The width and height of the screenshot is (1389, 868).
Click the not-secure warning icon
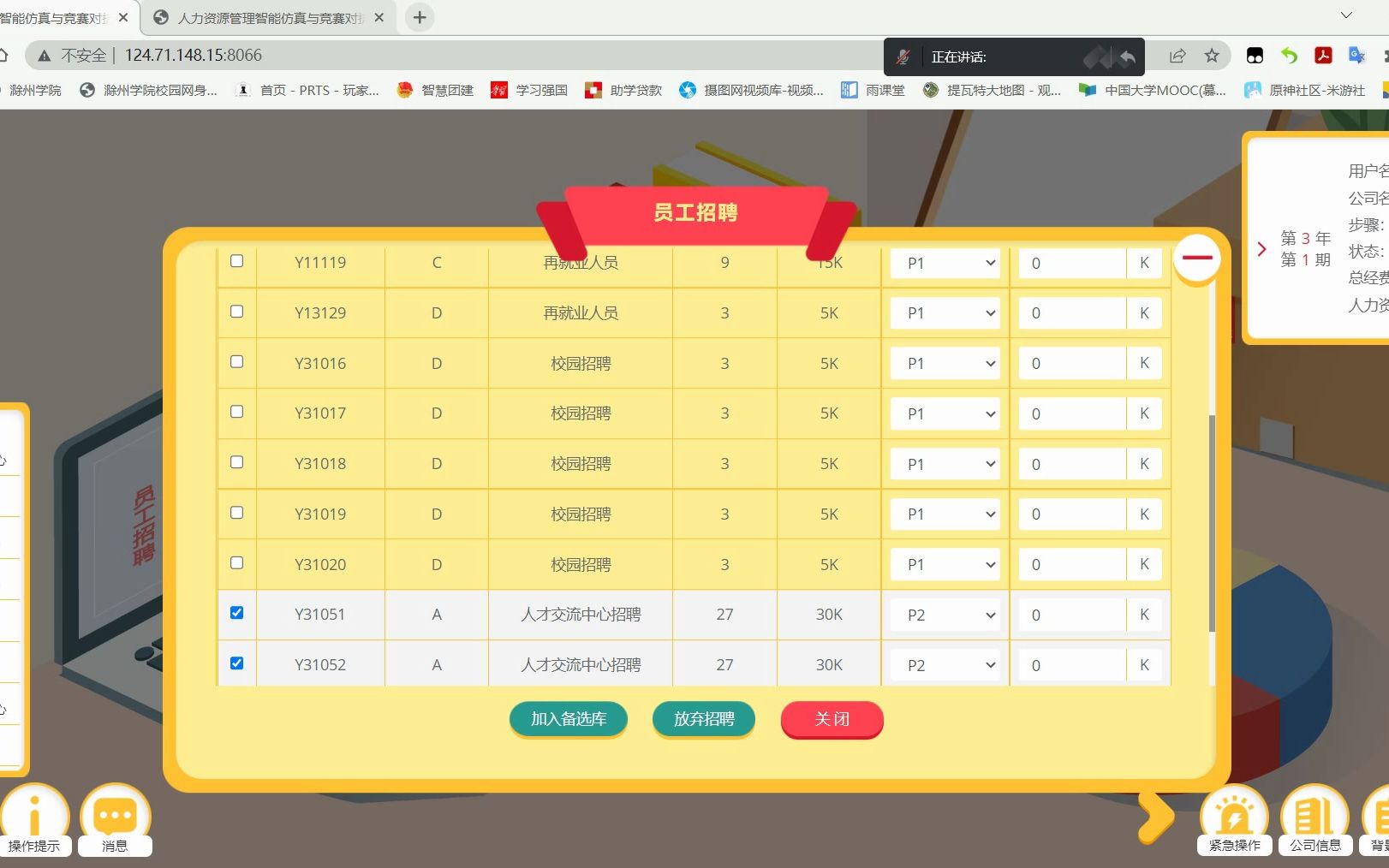44,56
